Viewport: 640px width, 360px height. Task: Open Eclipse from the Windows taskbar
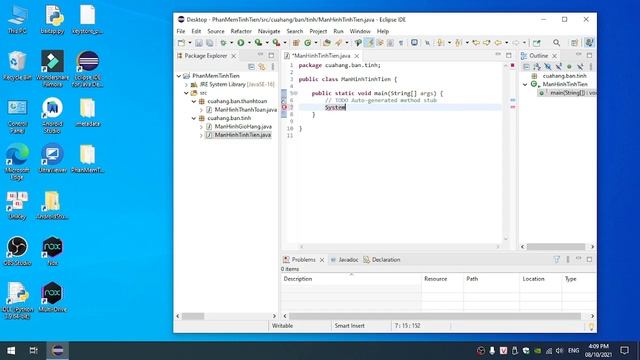pos(58,351)
